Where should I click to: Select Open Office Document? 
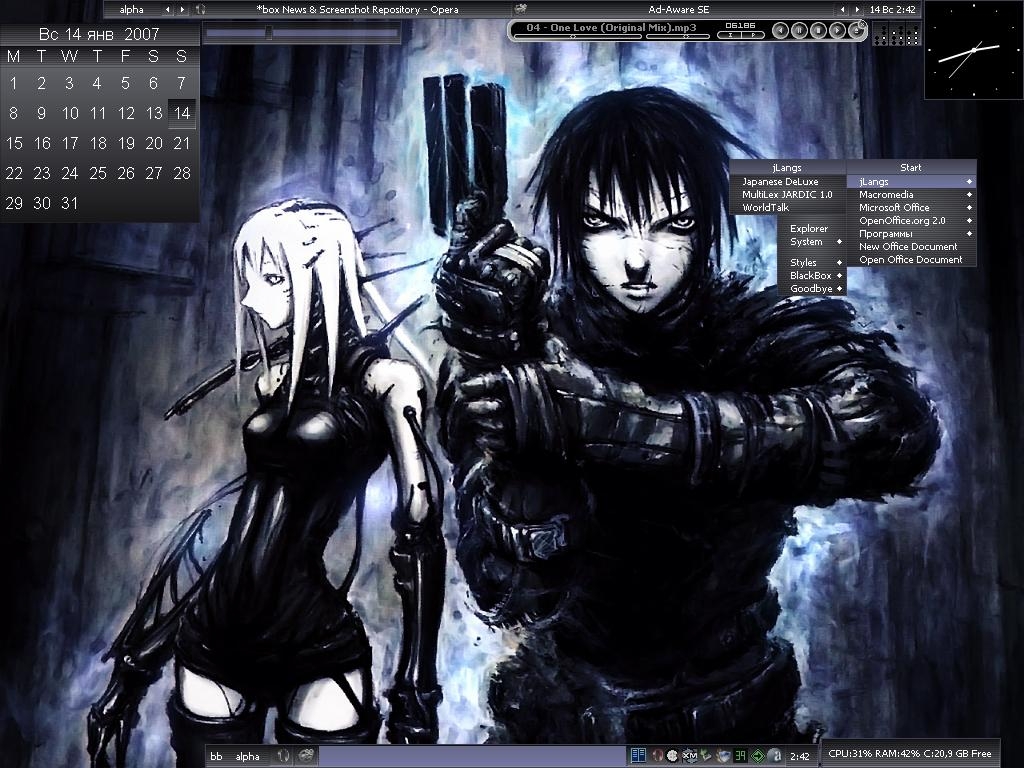point(912,260)
